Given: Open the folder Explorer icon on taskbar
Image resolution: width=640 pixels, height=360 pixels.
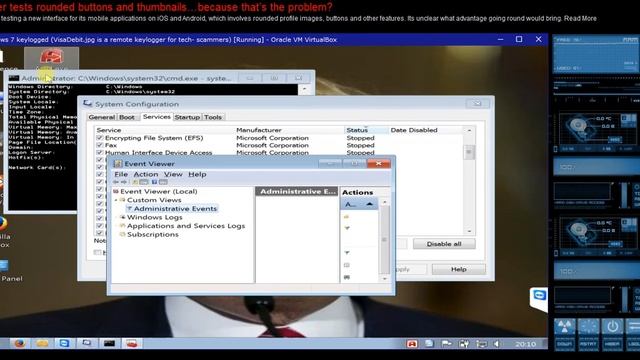Looking at the screenshot, I should 42,343.
